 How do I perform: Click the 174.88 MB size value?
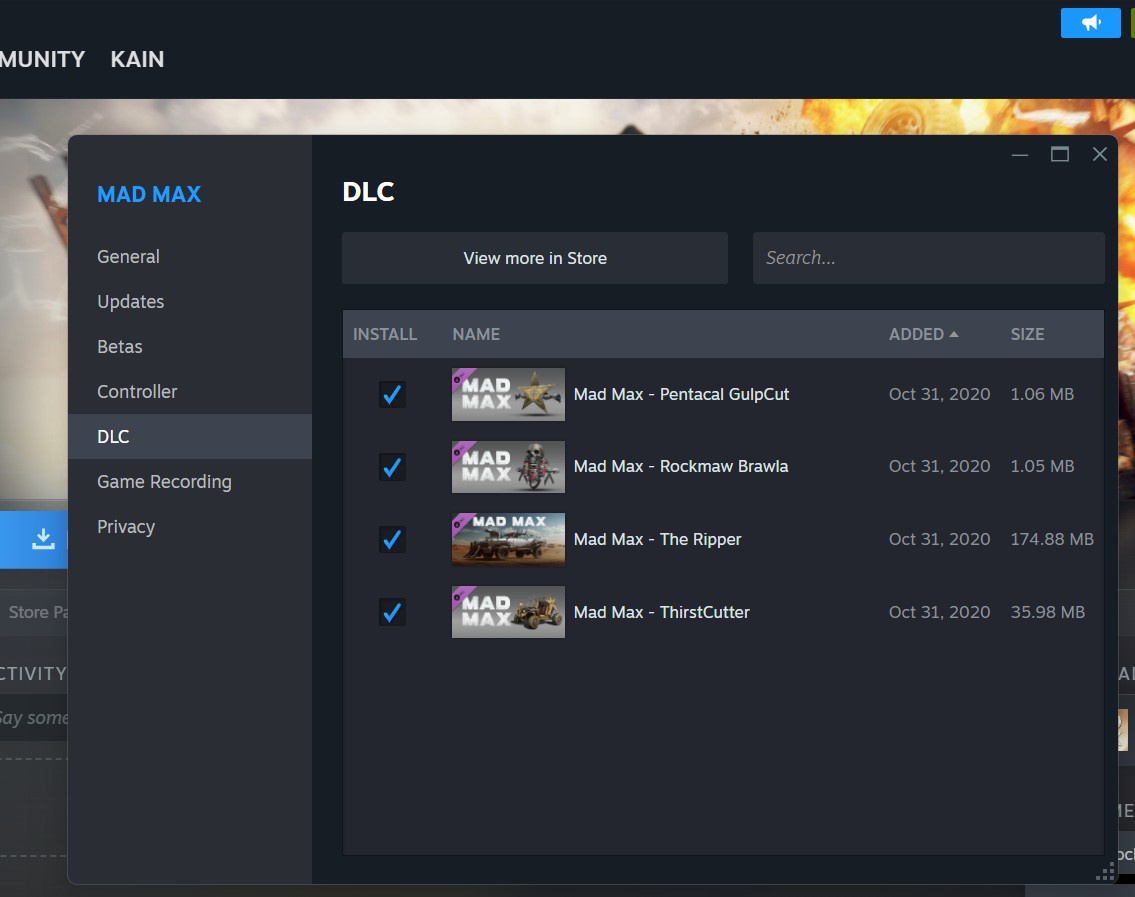point(1052,539)
